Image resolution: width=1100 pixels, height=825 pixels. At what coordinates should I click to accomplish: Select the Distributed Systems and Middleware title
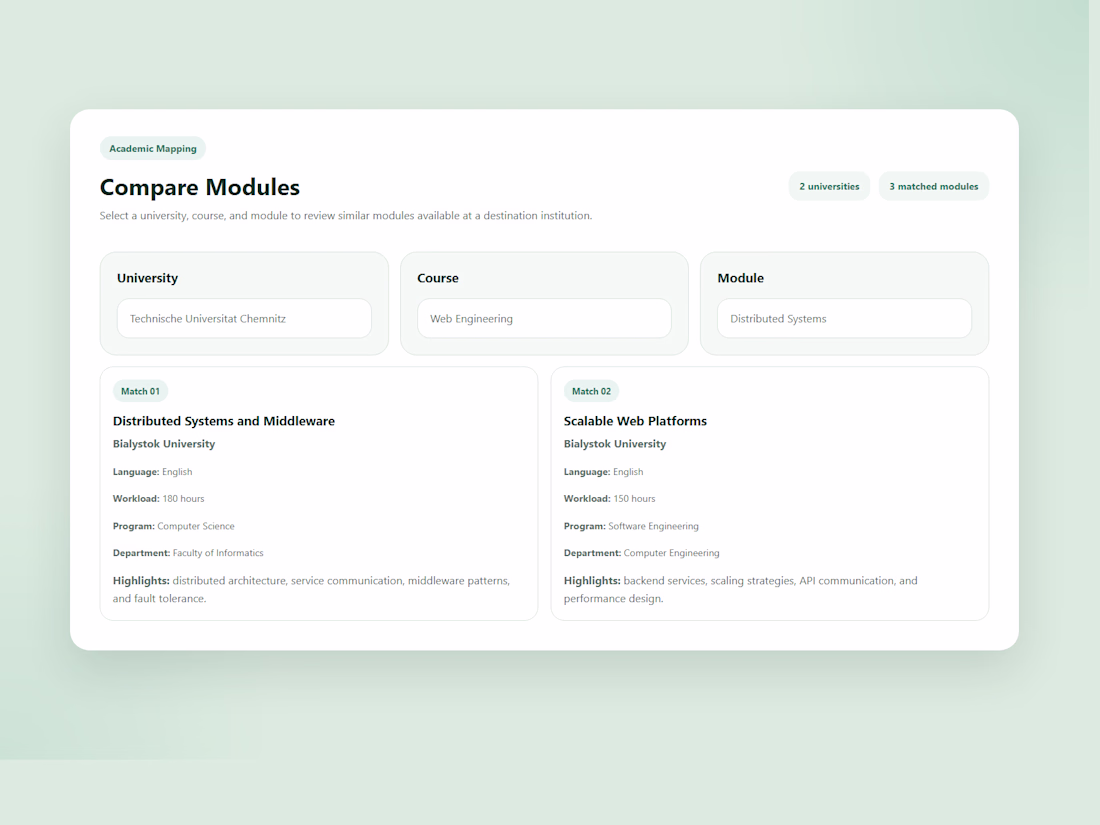click(224, 421)
